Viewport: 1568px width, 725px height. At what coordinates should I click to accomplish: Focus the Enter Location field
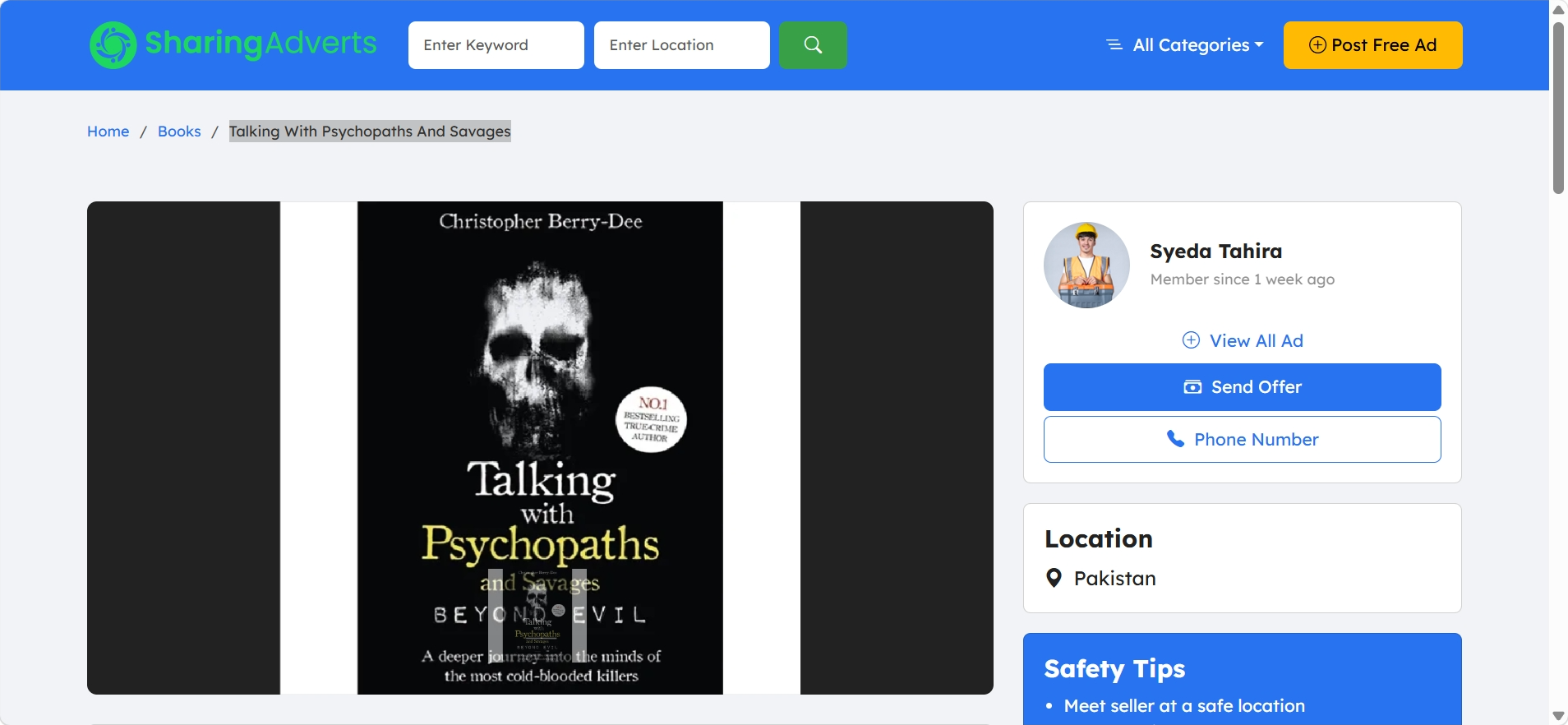682,45
